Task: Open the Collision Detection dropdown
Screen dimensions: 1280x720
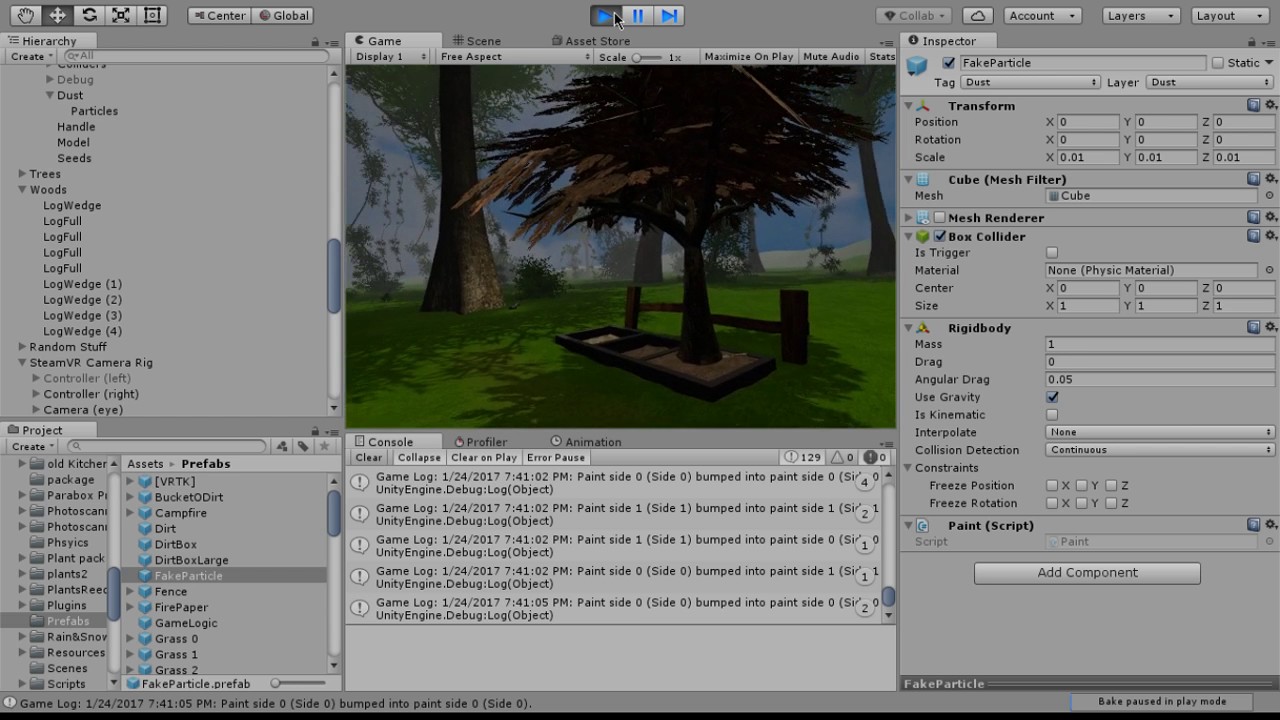Action: [x=1160, y=450]
